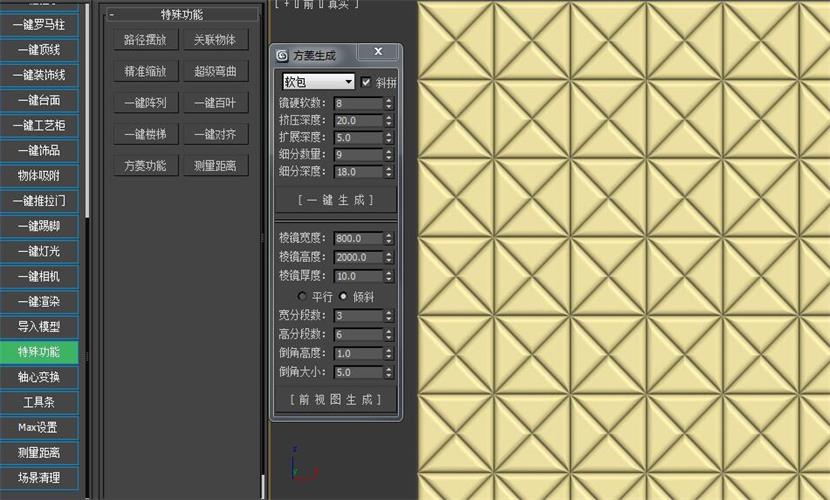This screenshot has height=500, width=830.
Task: Click the 挤压深度 value field
Action: (358, 121)
